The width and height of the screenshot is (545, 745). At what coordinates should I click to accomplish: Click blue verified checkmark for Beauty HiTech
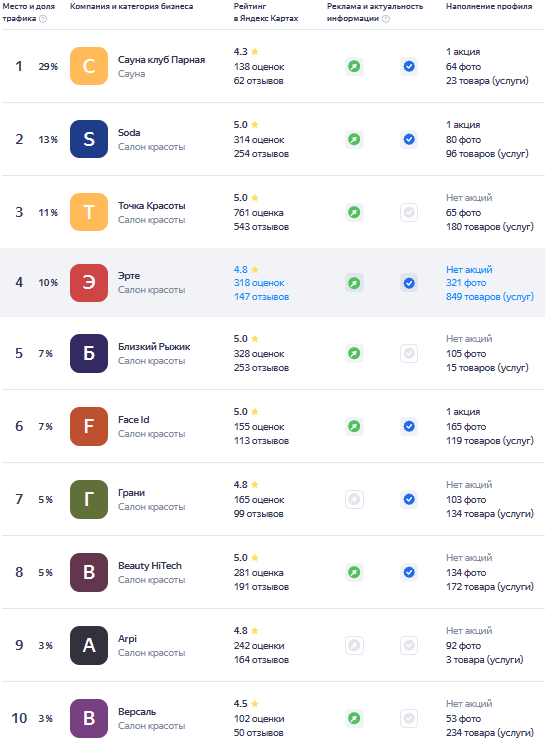(409, 572)
